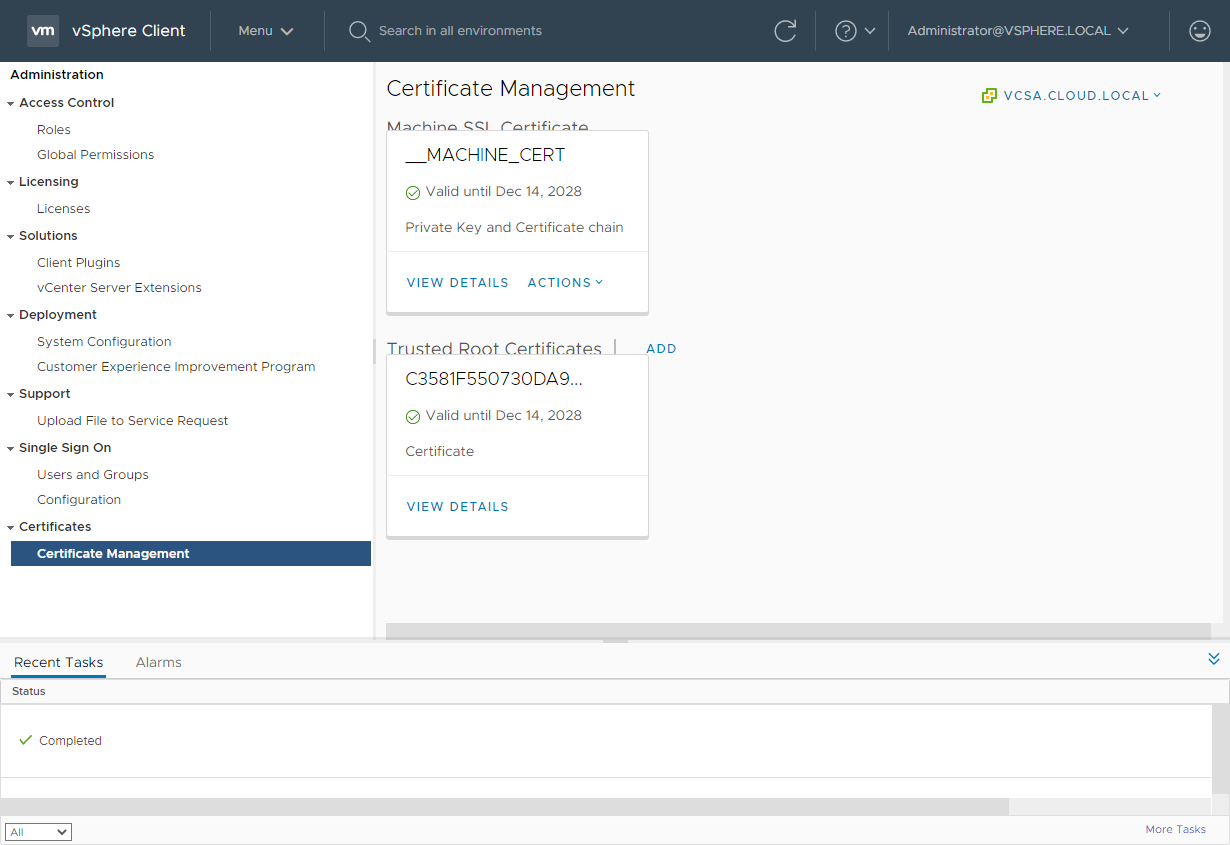Image resolution: width=1230 pixels, height=845 pixels.
Task: Open the Administrator@VSPHERE.LOCAL user dropdown
Action: [1018, 31]
